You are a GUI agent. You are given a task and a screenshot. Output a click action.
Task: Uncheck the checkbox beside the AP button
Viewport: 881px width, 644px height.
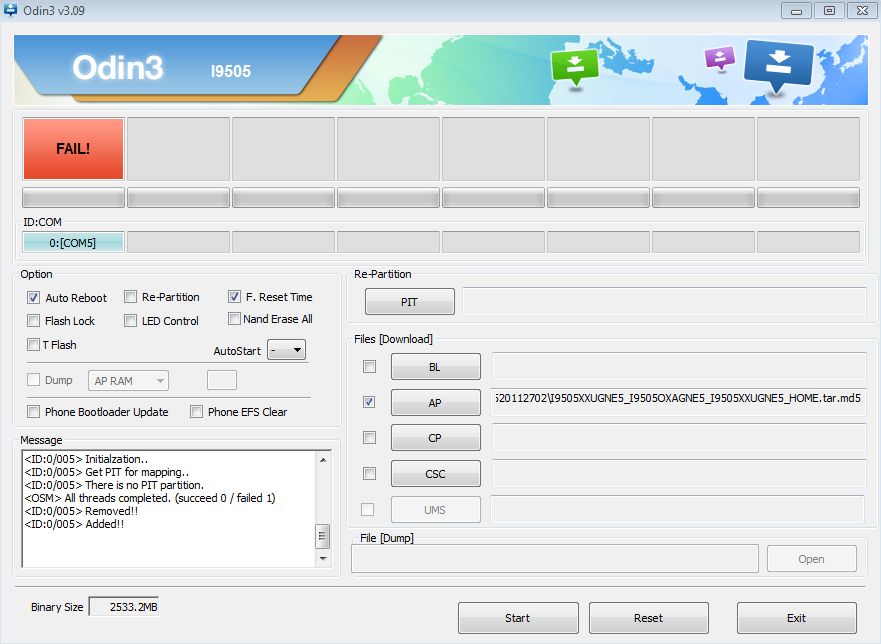pyautogui.click(x=369, y=402)
